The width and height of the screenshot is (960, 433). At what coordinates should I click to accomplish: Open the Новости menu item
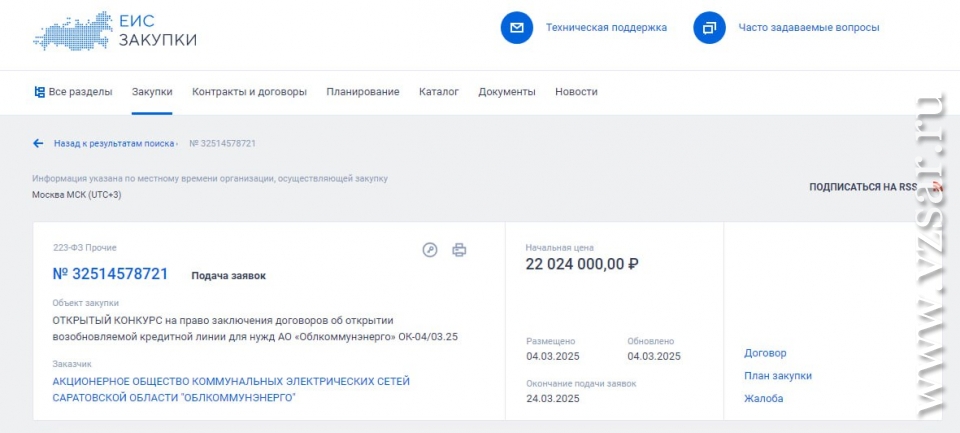[576, 92]
